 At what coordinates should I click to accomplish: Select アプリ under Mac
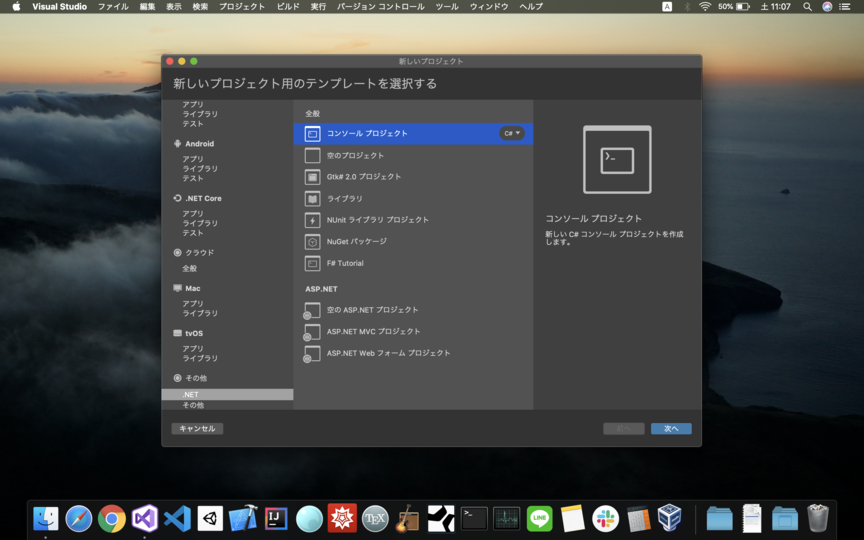193,304
